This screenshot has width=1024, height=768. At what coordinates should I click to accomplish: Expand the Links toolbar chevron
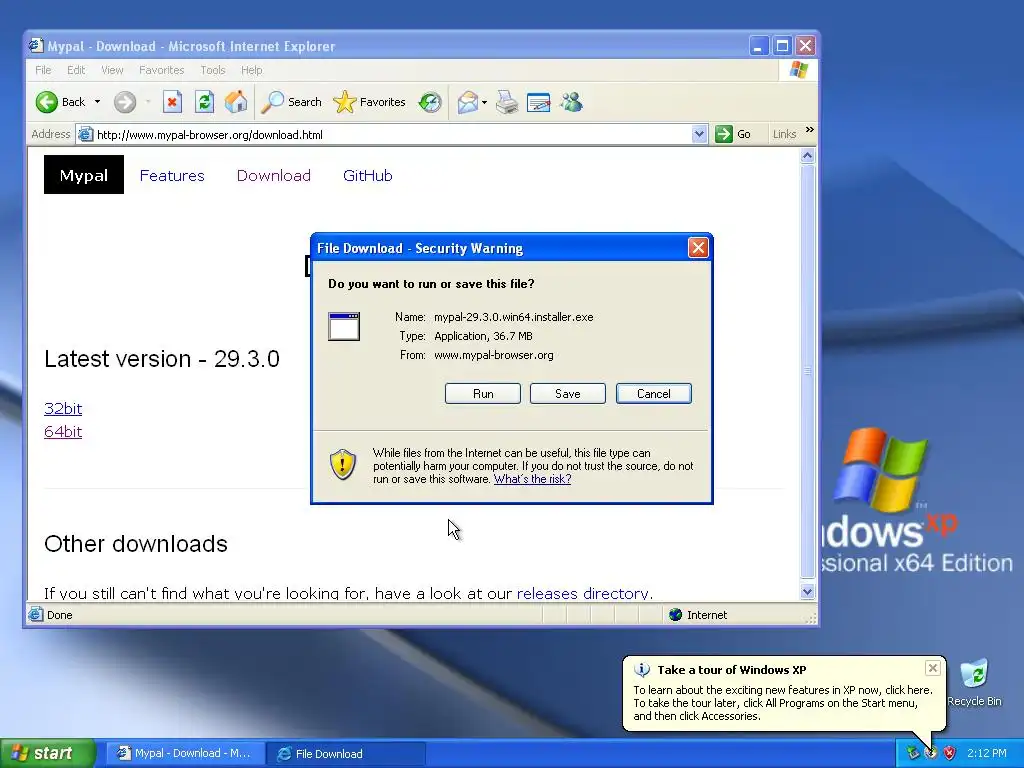click(810, 130)
